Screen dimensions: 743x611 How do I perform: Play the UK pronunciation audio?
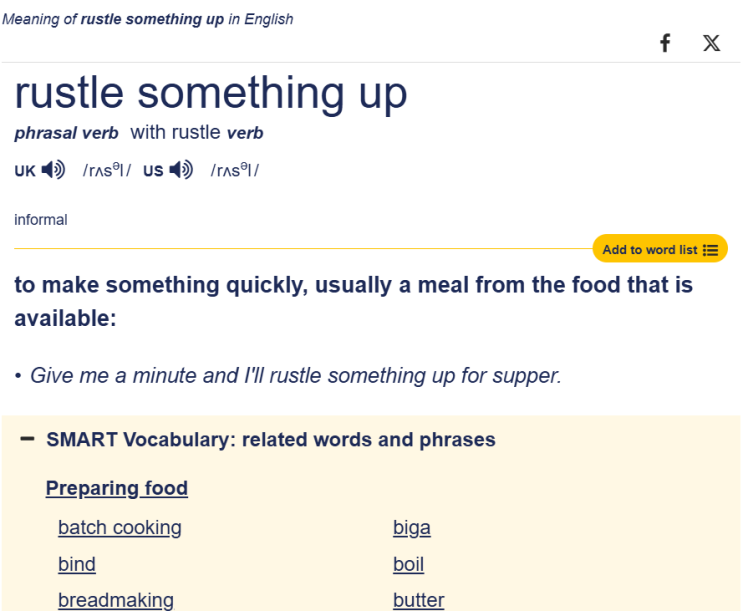tap(54, 170)
